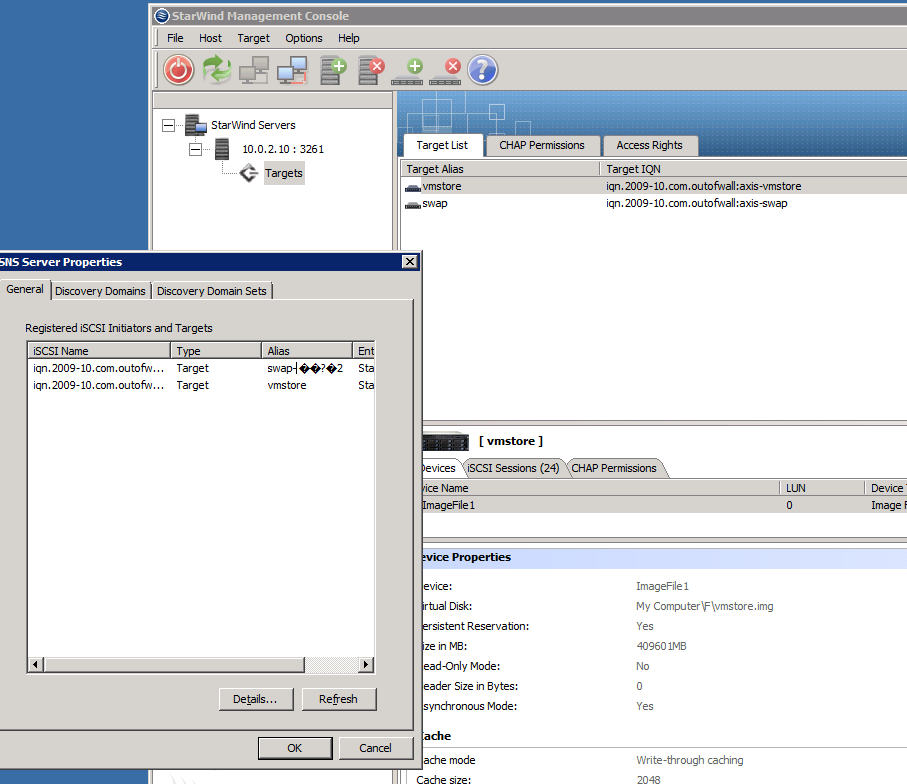This screenshot has width=907, height=784.
Task: Click the add target green plus icon
Action: coord(407,72)
